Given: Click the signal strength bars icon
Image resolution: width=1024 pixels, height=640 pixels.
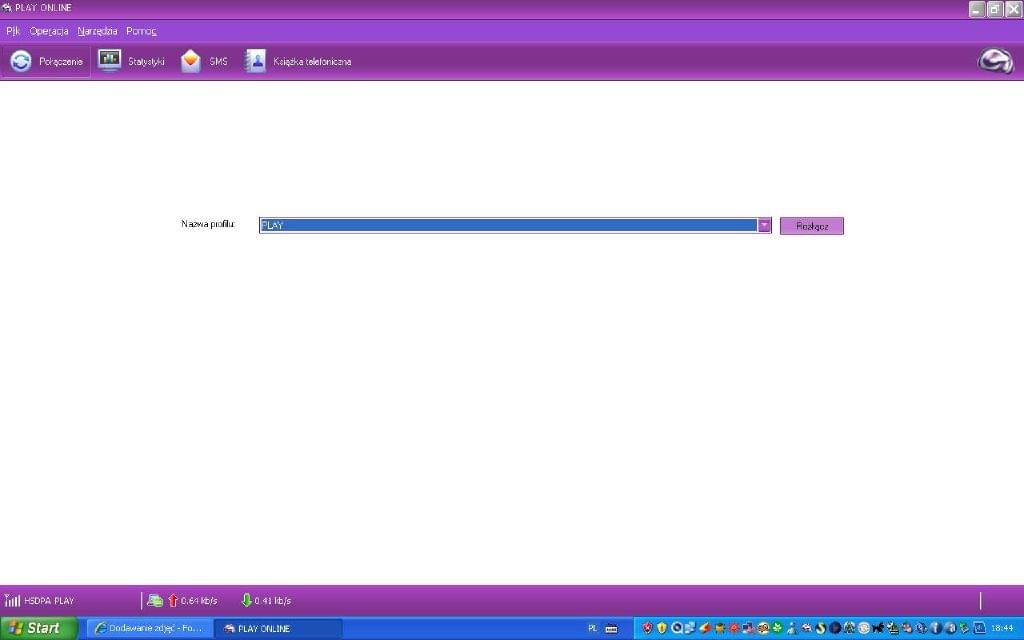Looking at the screenshot, I should coord(12,600).
